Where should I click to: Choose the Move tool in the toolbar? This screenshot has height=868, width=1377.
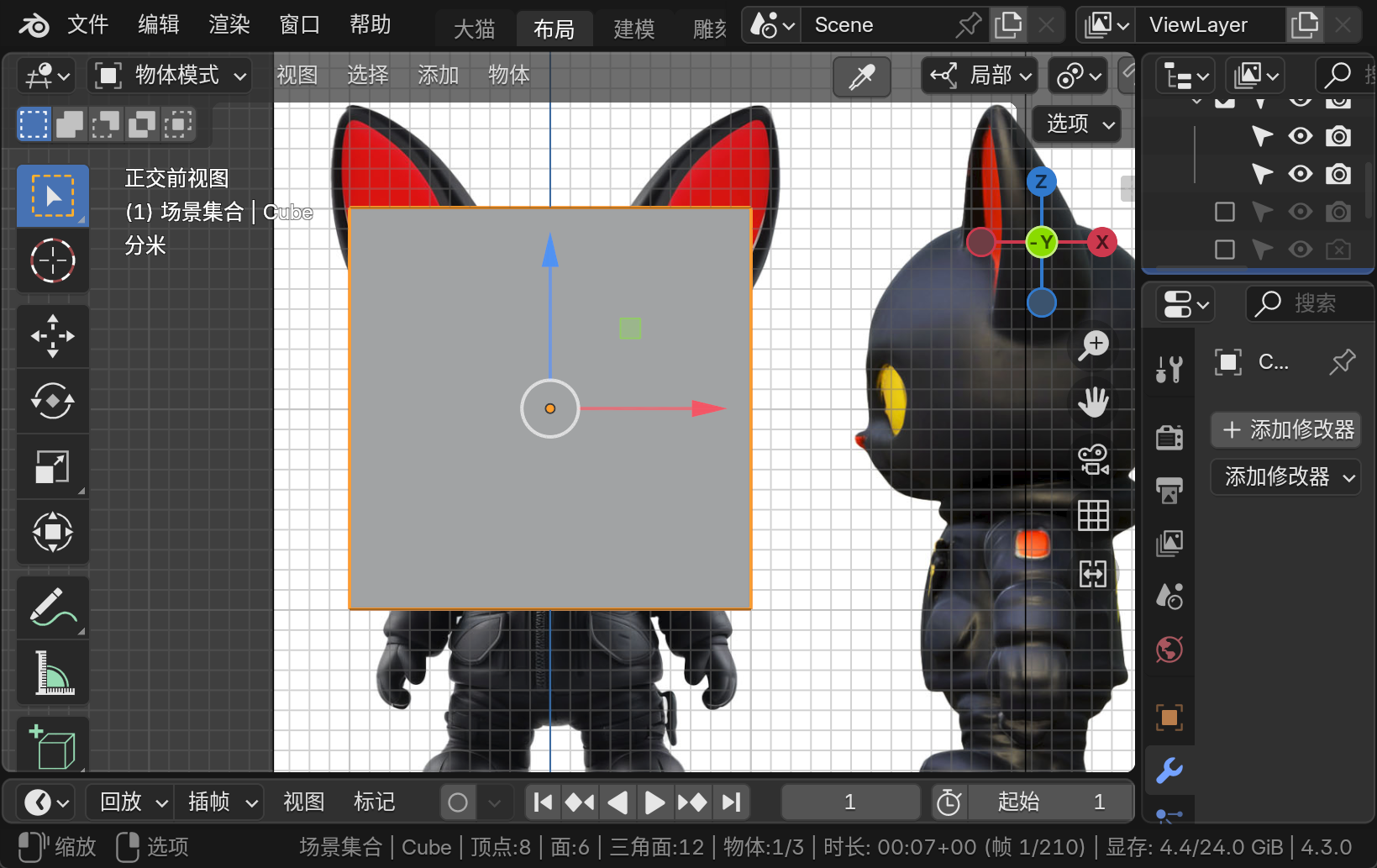point(53,336)
